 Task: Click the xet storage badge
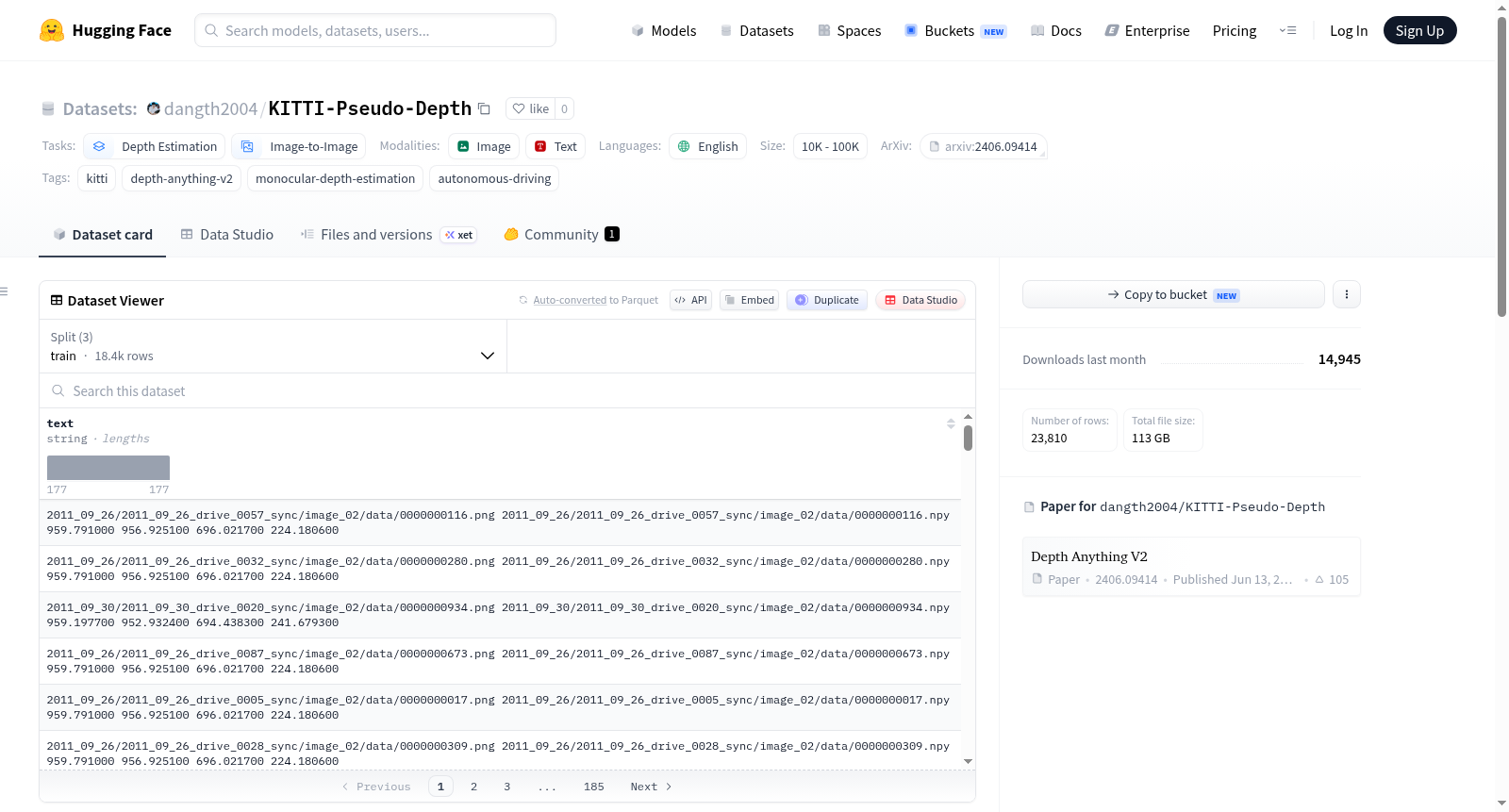coord(459,235)
